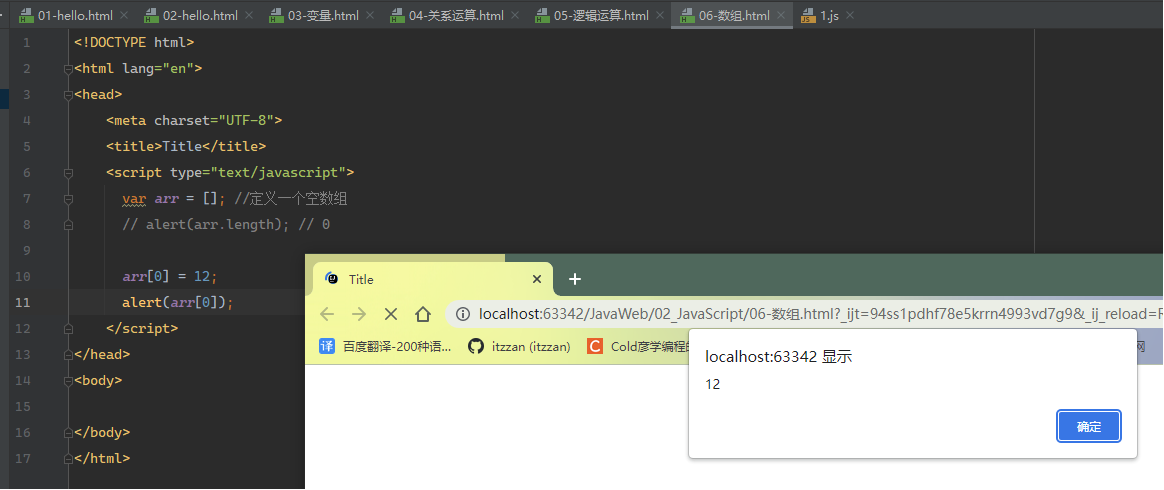Screen dimensions: 1164x490
Task: Open a new browser tab with plus
Action: pos(575,279)
